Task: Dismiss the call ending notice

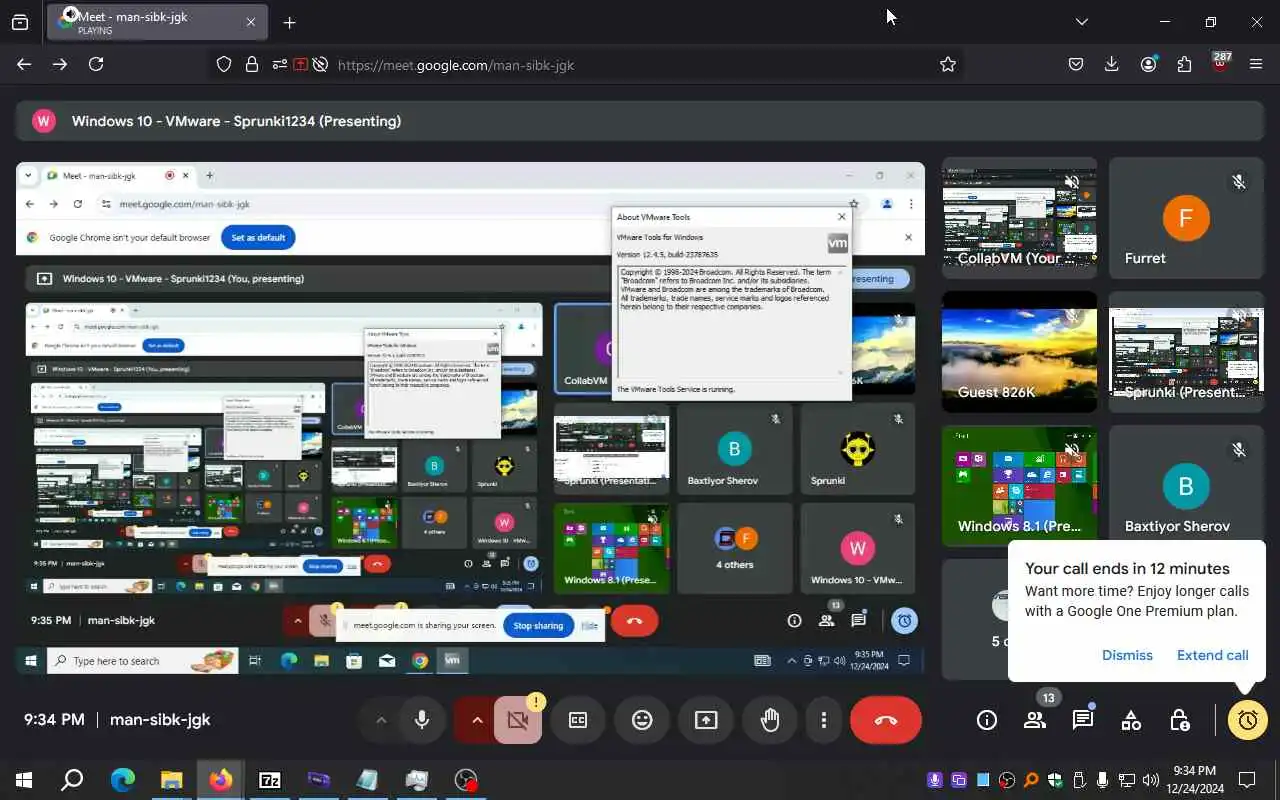Action: pyautogui.click(x=1127, y=655)
